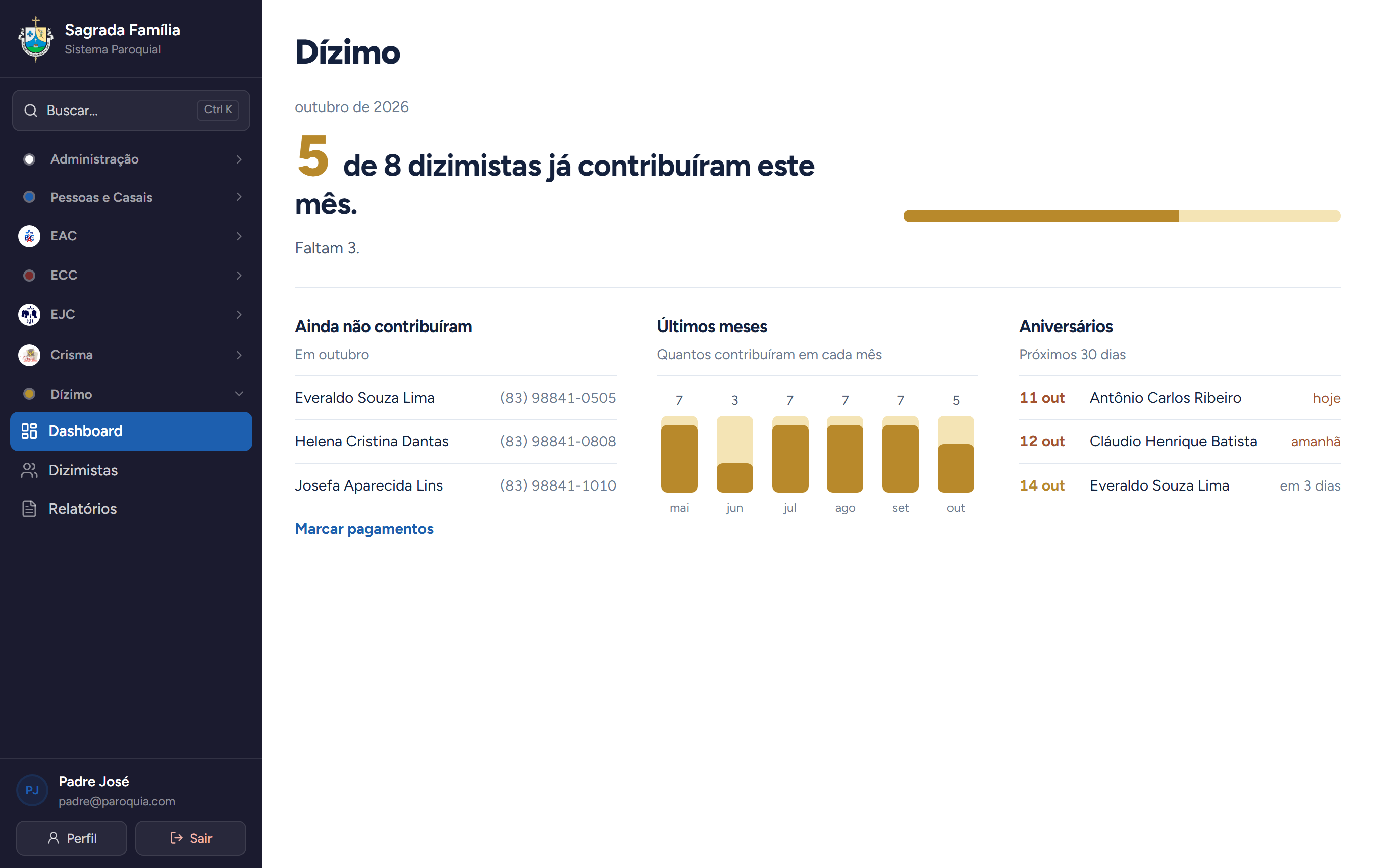Viewport: 1373px width, 868px height.
Task: Click the Administração white dot icon
Action: pyautogui.click(x=29, y=159)
